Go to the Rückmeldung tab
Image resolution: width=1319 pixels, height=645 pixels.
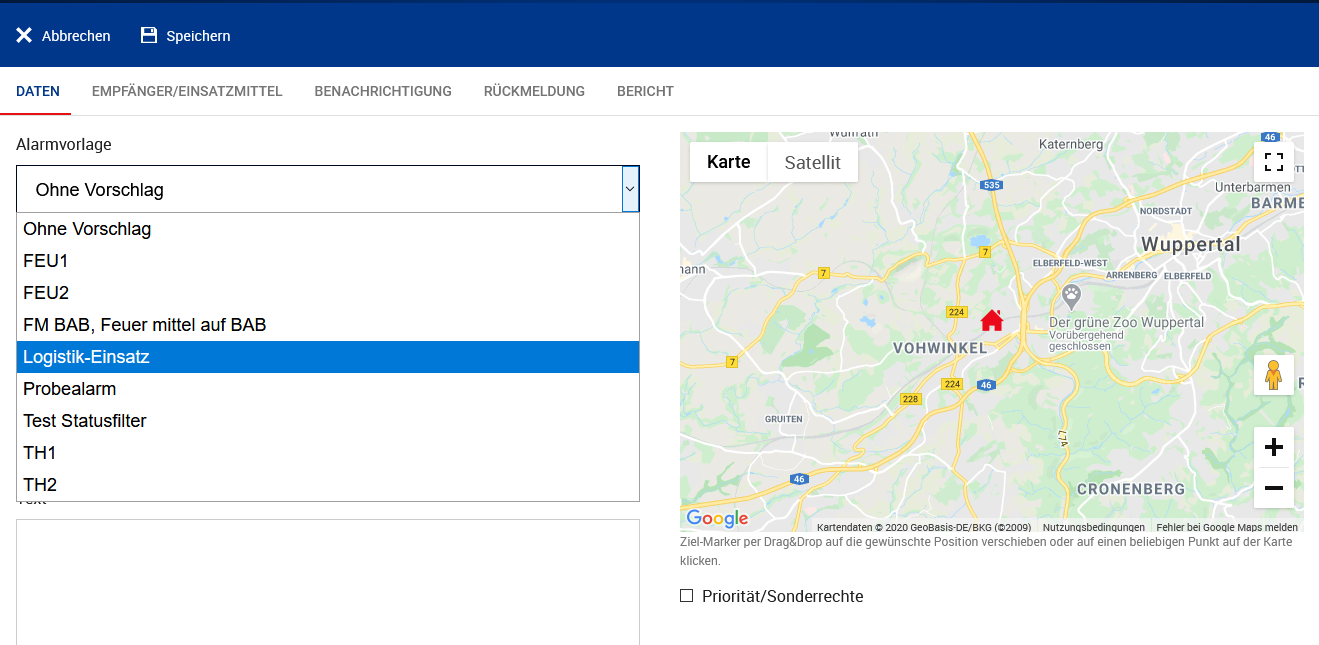pyautogui.click(x=534, y=91)
